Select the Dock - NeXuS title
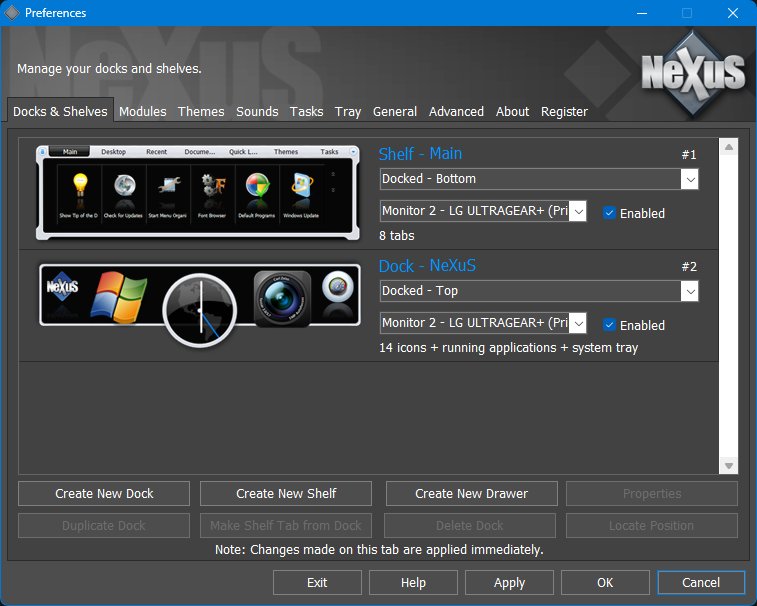The image size is (757, 606). [x=427, y=266]
